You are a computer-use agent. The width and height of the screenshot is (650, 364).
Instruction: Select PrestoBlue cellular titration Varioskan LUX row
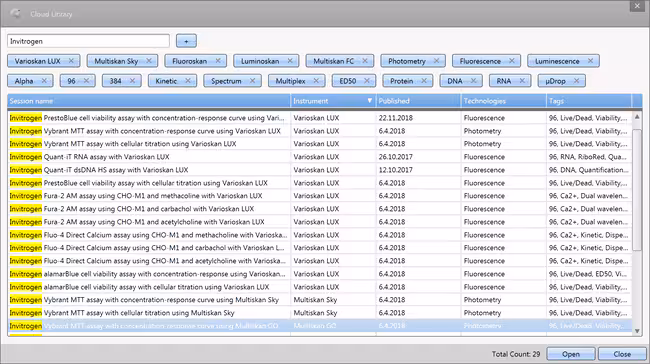point(320,183)
